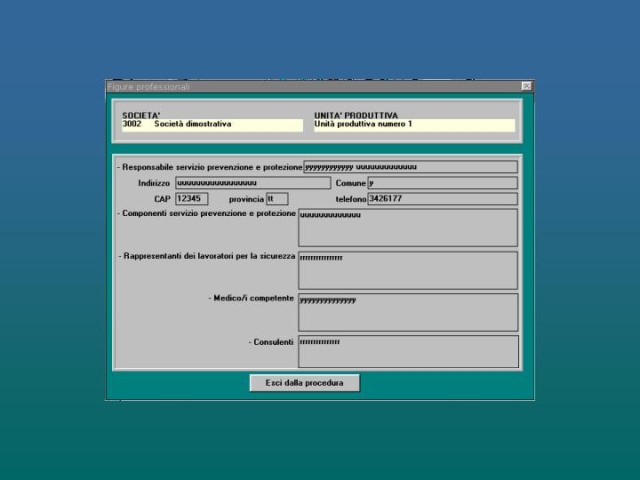Focus the Consulenti text area

coord(408,352)
